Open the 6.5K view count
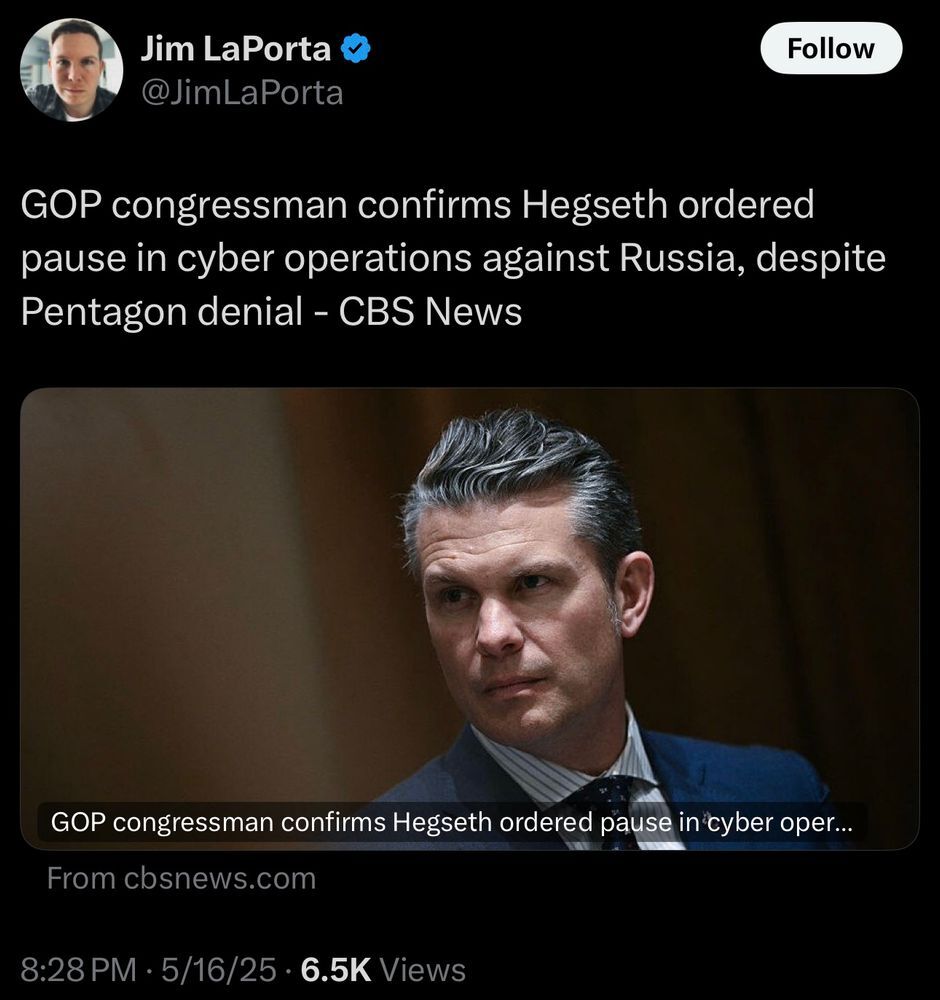The width and height of the screenshot is (940, 1000). [335, 969]
